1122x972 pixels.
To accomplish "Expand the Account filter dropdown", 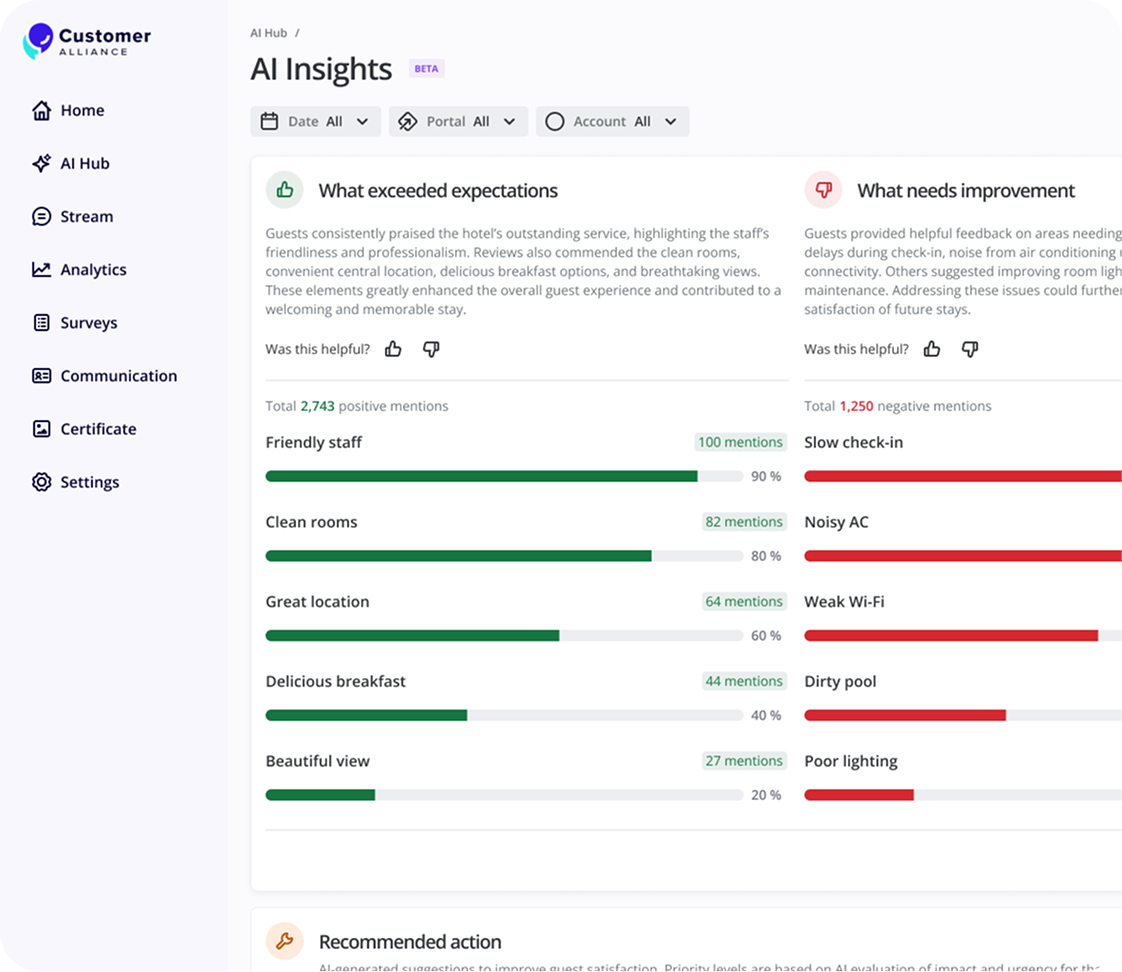I will click(613, 122).
